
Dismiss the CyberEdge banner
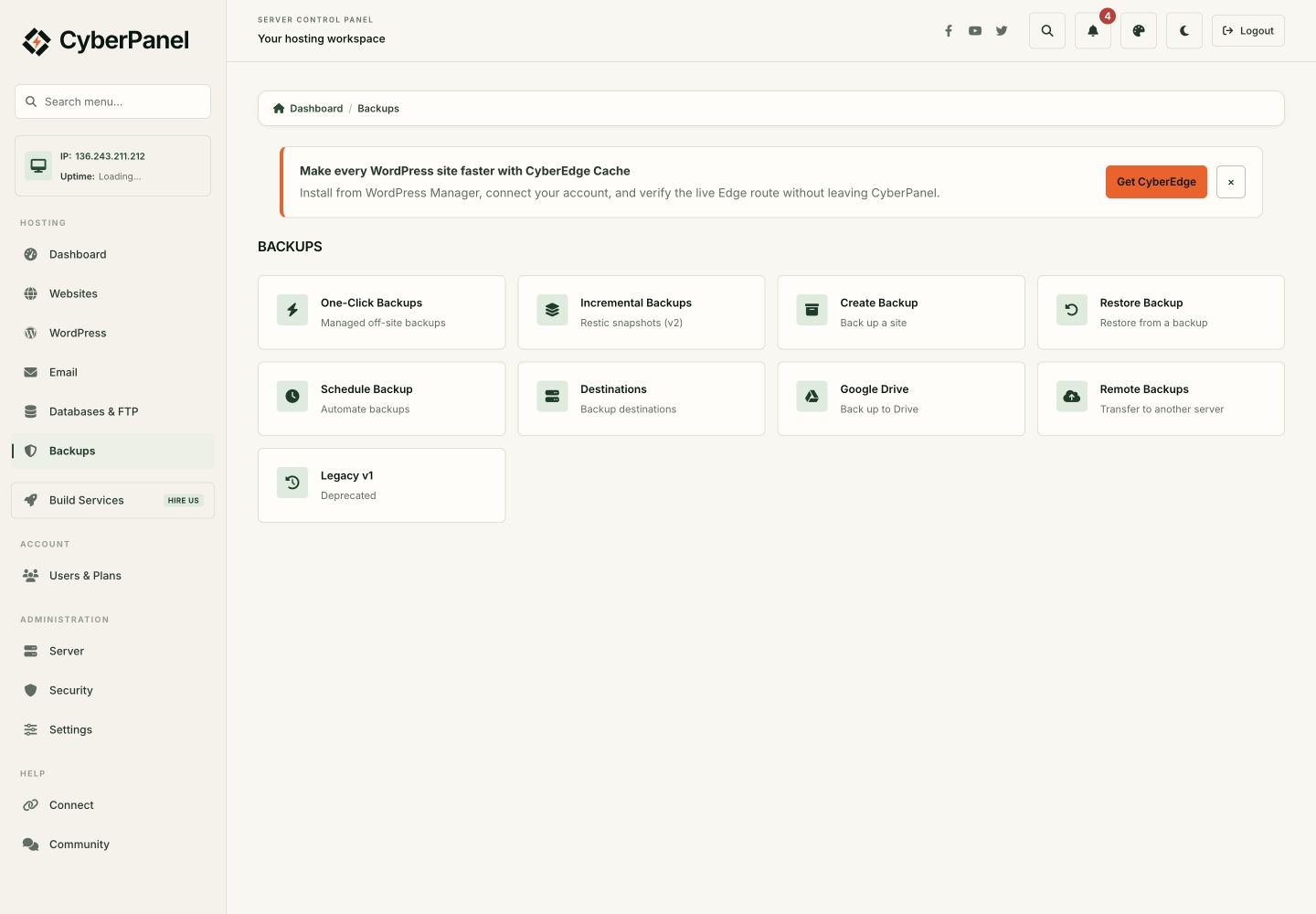1231,182
